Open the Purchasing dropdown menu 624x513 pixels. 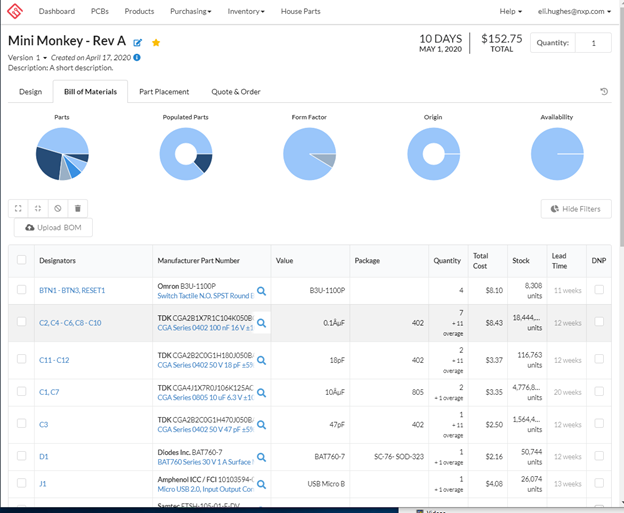(x=191, y=11)
